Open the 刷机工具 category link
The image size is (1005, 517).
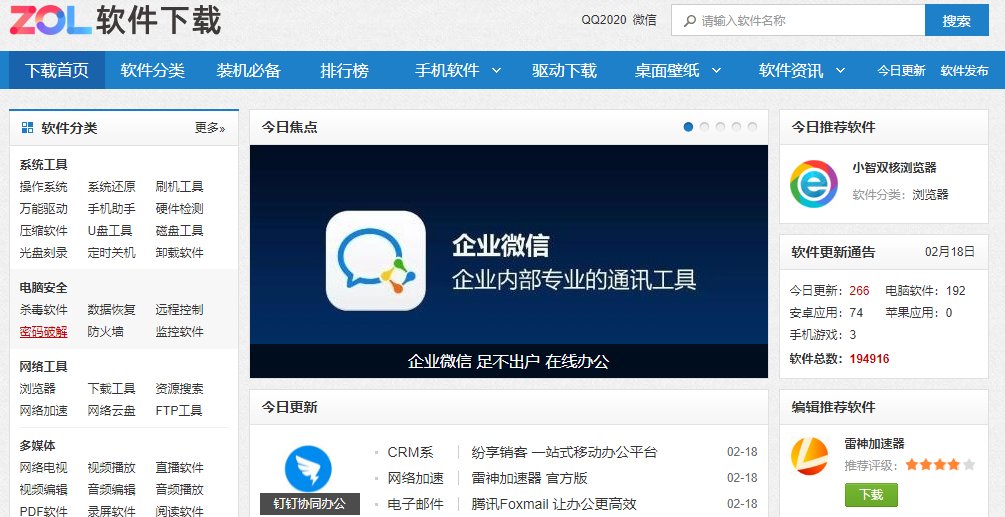179,187
